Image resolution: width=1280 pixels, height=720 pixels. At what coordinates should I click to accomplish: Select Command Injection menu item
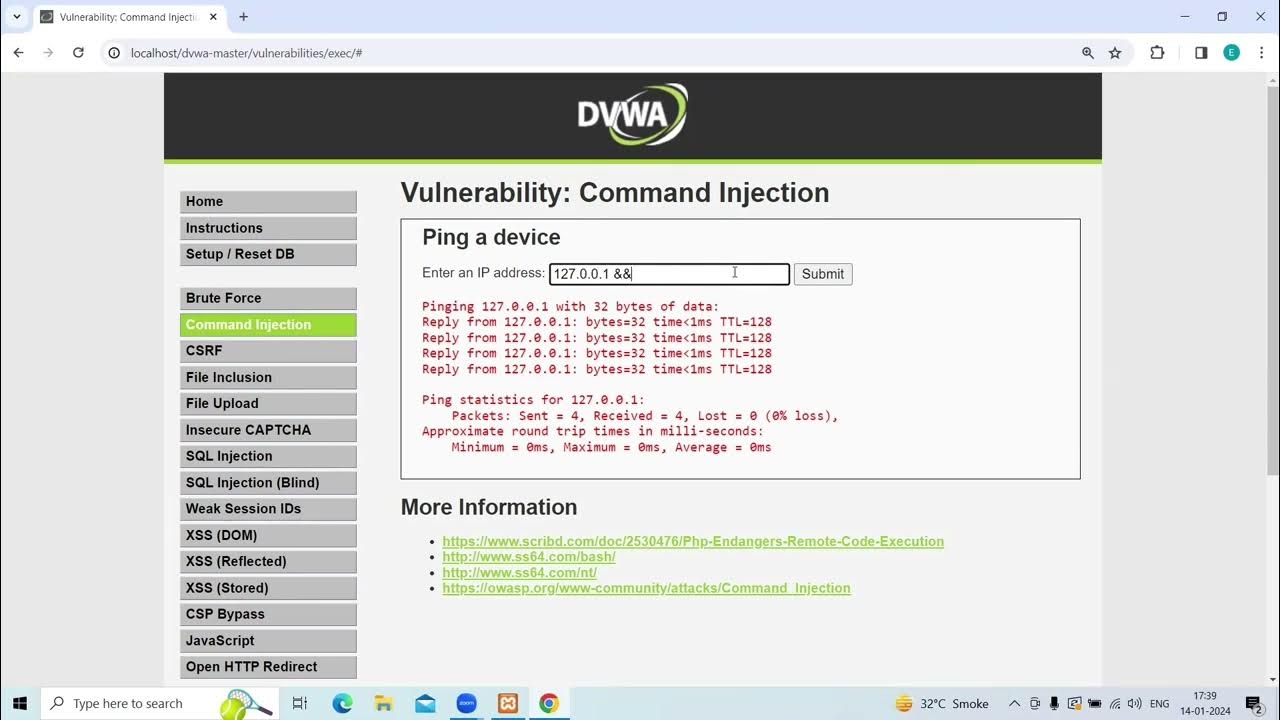click(268, 324)
